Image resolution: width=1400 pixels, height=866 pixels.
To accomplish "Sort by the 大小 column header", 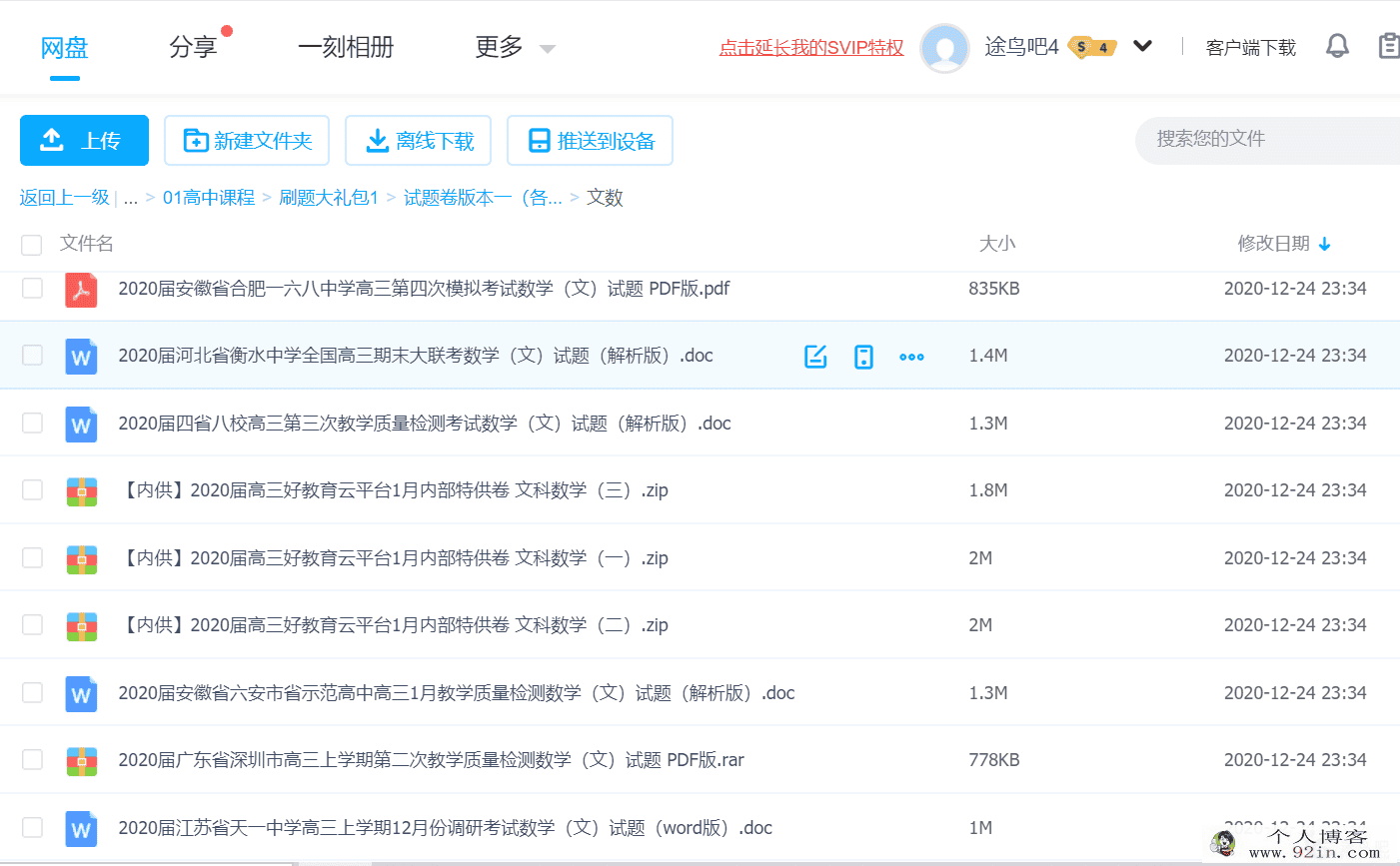I will pos(997,244).
